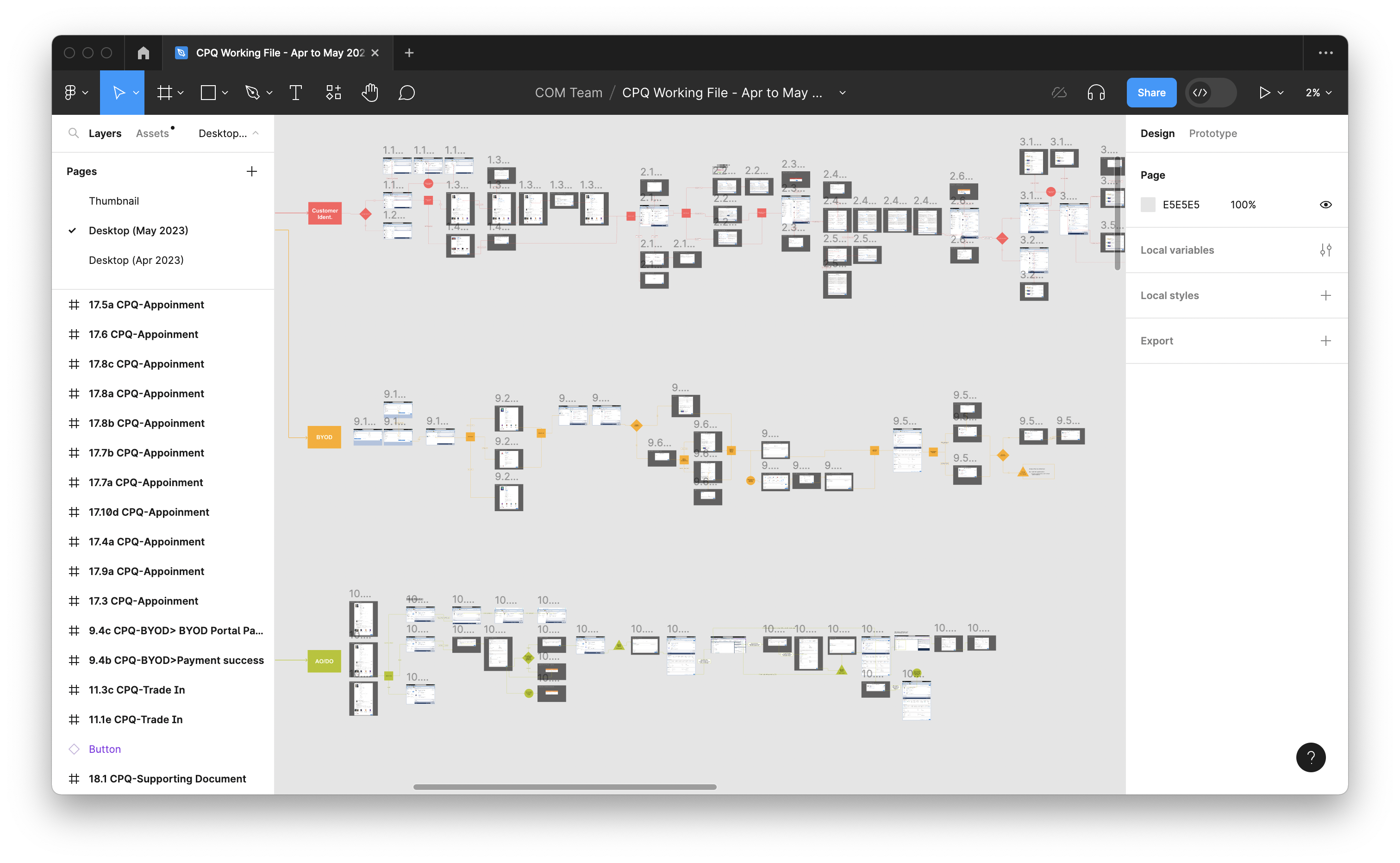Select the Pen tool

point(252,93)
